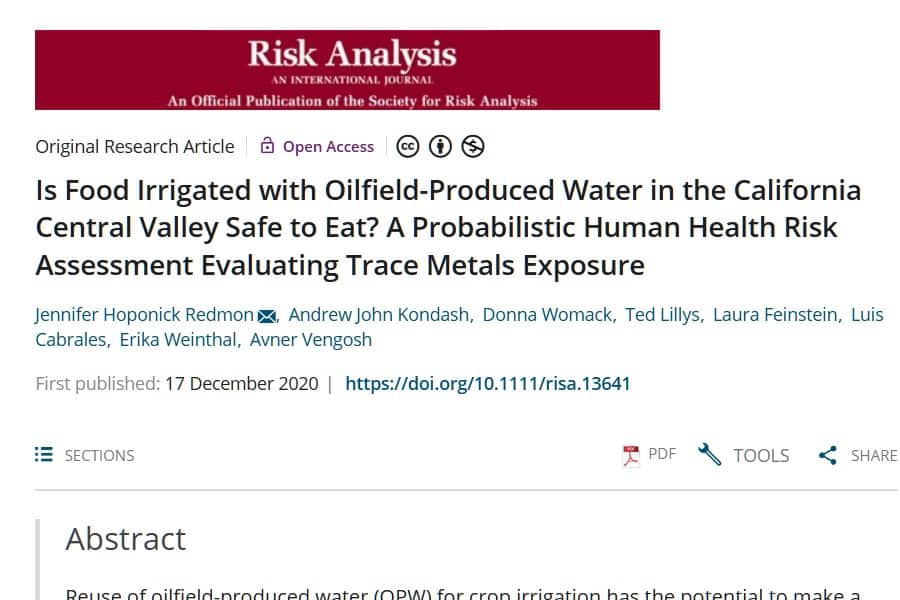Click the Open Access label

(328, 146)
